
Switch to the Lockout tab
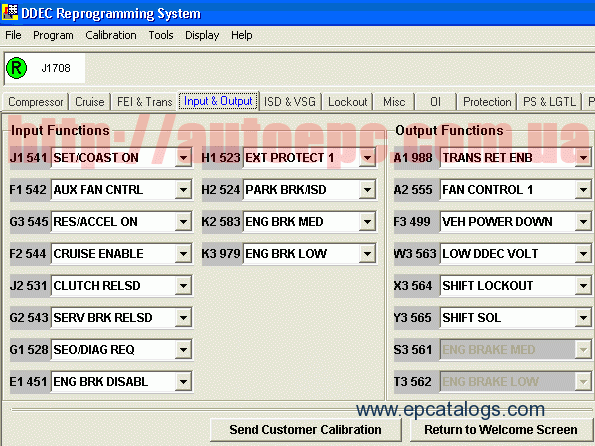point(348,102)
